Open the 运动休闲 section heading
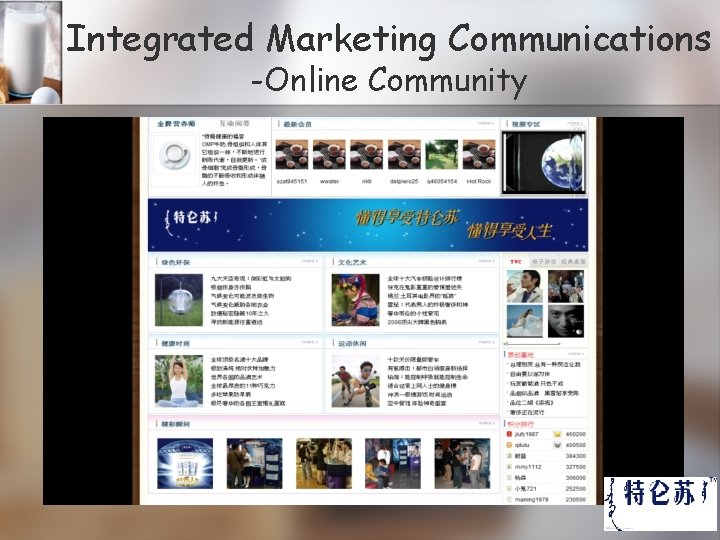This screenshot has width=720, height=540. click(x=352, y=343)
